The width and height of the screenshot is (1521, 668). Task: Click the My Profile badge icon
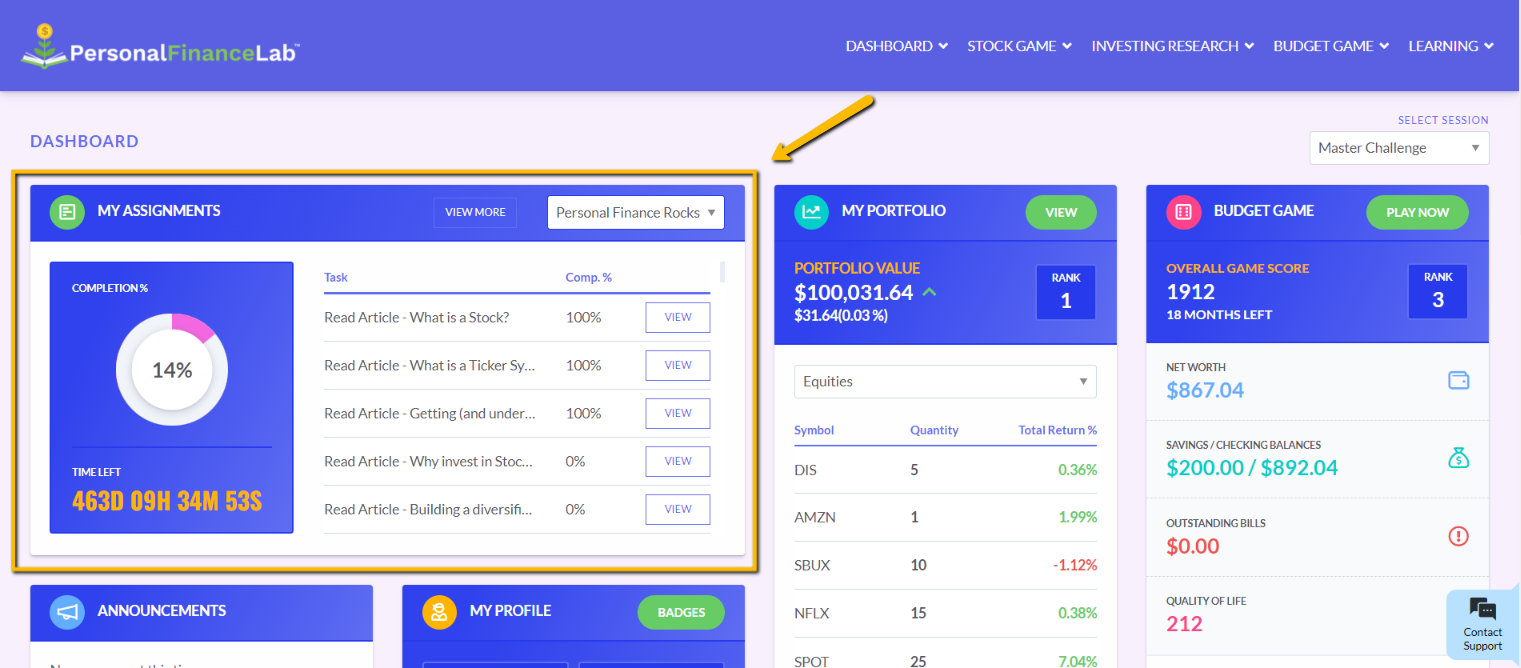pos(439,612)
